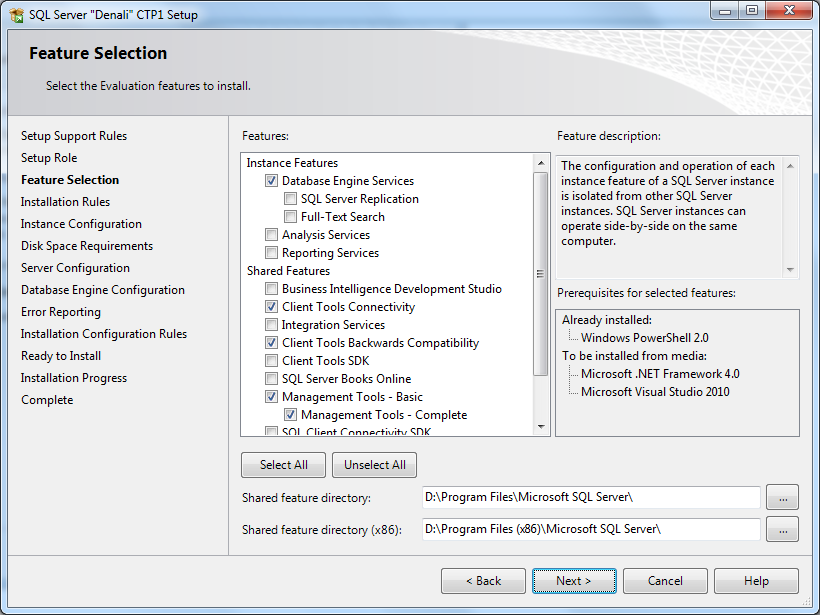This screenshot has width=820, height=615.
Task: Check the Analysis Services option
Action: 271,235
